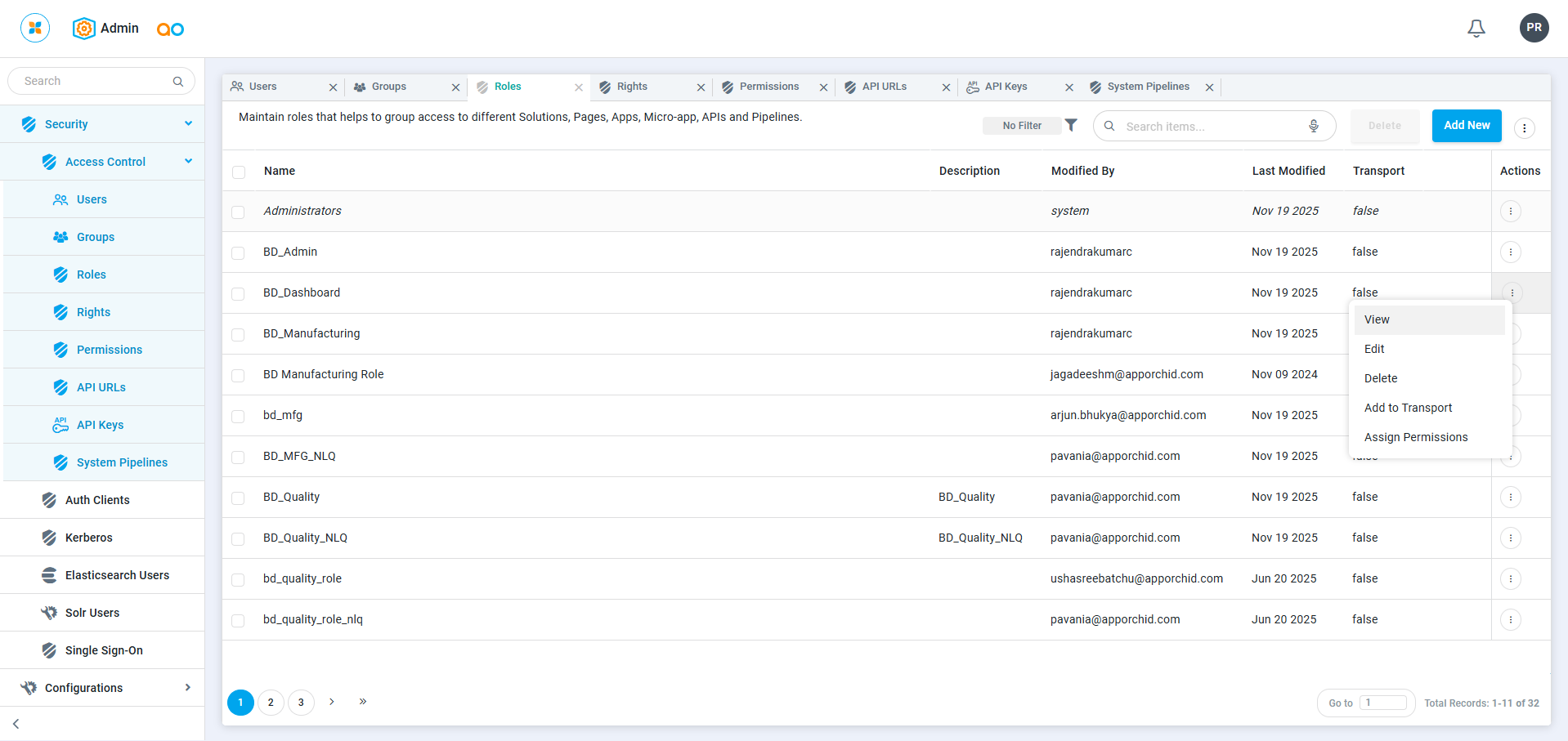This screenshot has height=741, width=1568.
Task: Select the BD_Quality_NLQ row checkbox
Action: [x=238, y=538]
